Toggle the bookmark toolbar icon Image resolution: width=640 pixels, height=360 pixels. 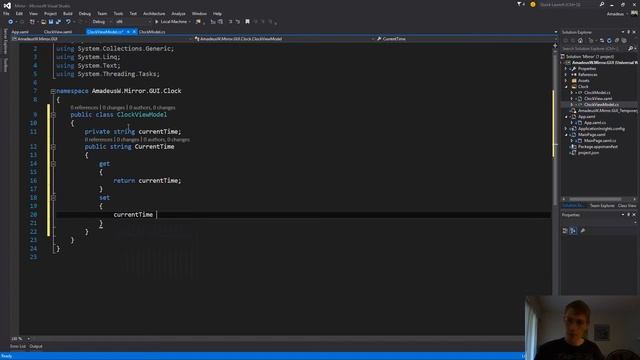[x=247, y=22]
